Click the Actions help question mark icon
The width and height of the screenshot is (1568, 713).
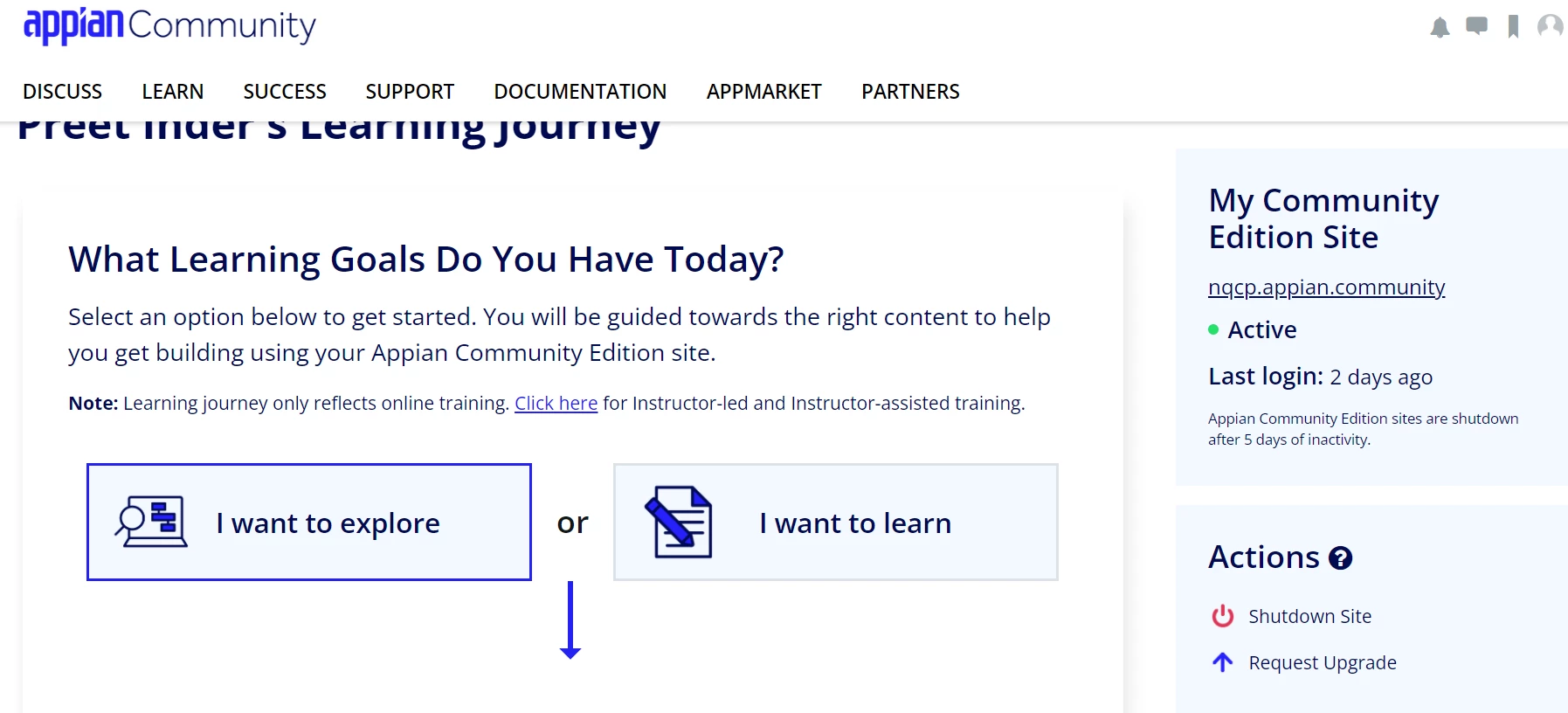pyautogui.click(x=1340, y=558)
